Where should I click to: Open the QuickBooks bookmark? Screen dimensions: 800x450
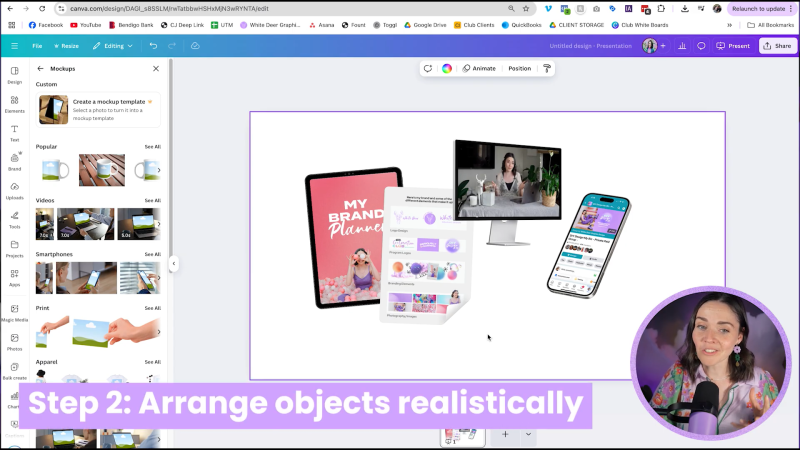pos(521,25)
